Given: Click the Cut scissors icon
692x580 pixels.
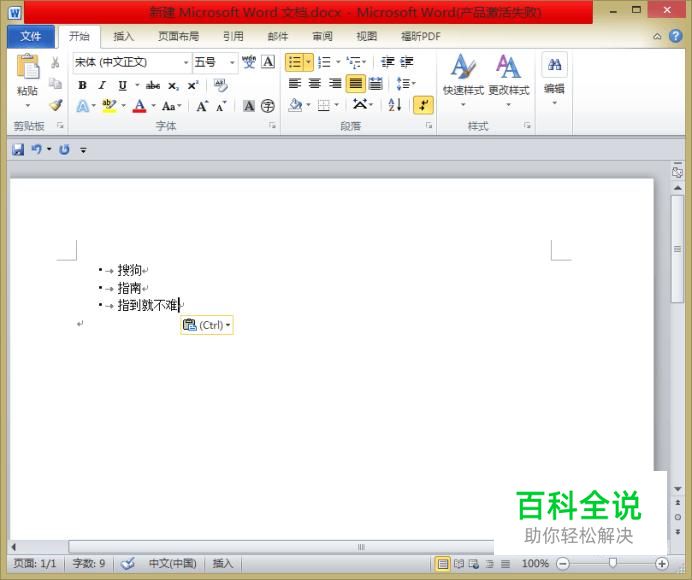Looking at the screenshot, I should (x=55, y=62).
